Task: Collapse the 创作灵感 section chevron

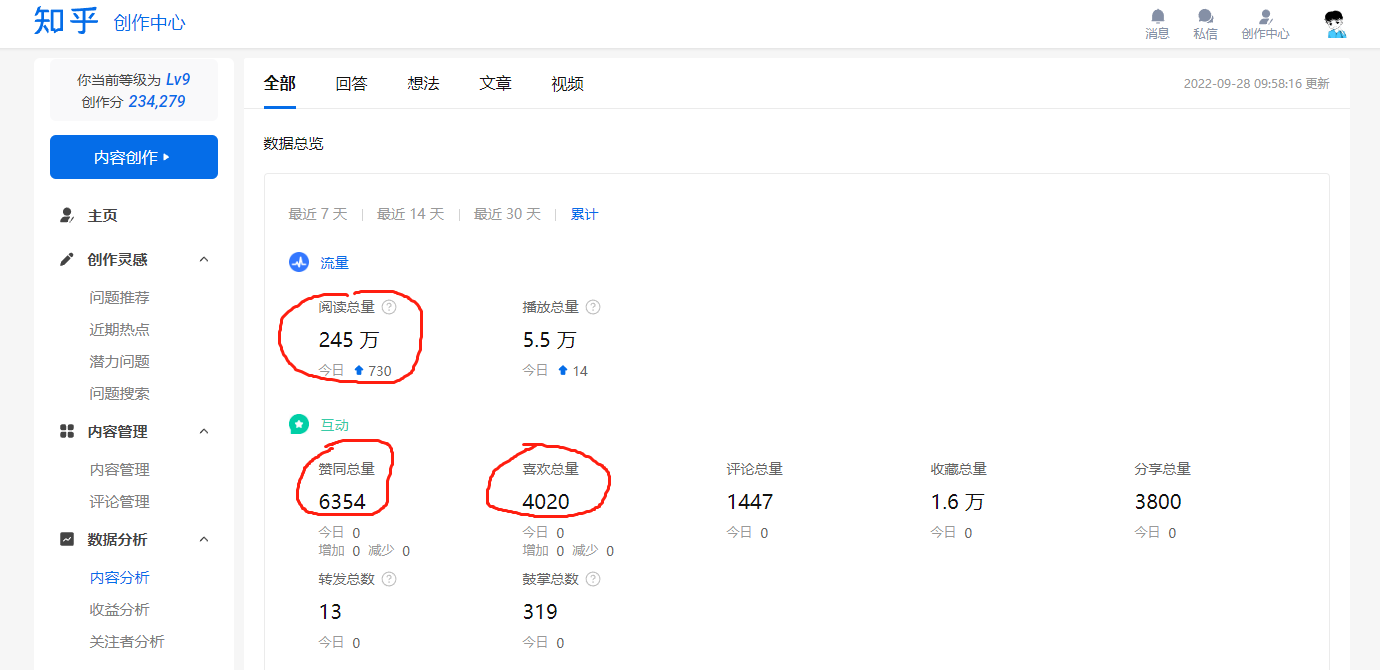Action: (x=204, y=259)
